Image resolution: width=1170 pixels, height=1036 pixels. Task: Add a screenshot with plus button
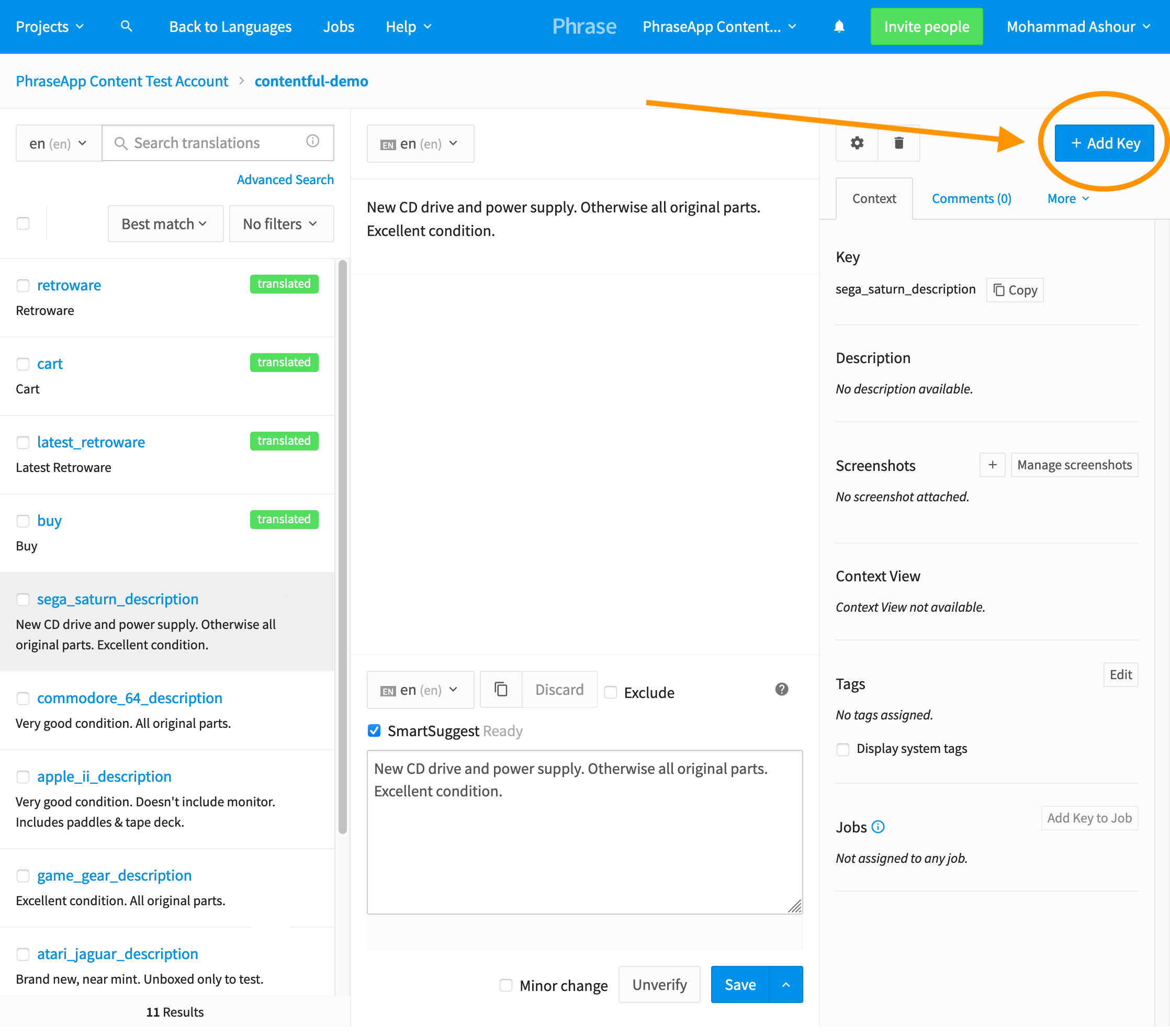pyautogui.click(x=993, y=465)
